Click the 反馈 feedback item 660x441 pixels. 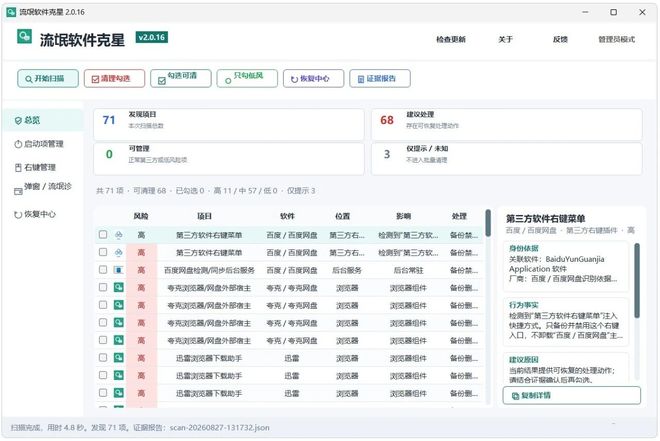560,39
